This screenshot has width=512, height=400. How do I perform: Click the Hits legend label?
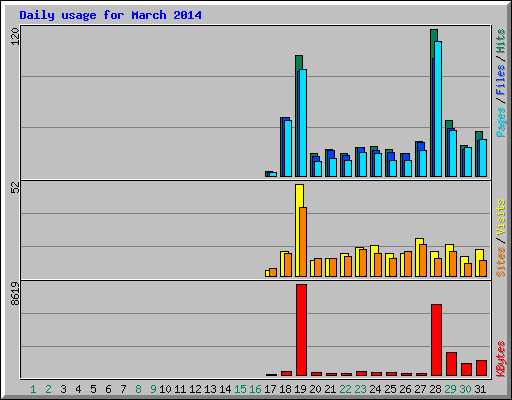click(500, 41)
